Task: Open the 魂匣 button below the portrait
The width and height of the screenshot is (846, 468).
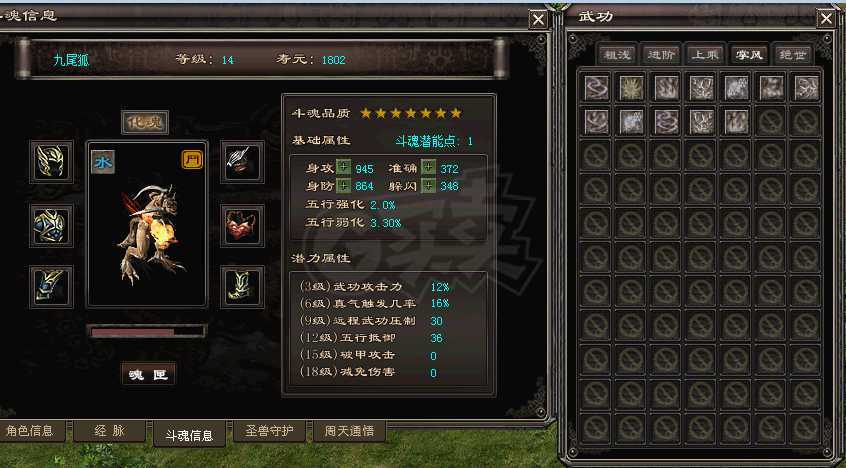Action: (148, 374)
